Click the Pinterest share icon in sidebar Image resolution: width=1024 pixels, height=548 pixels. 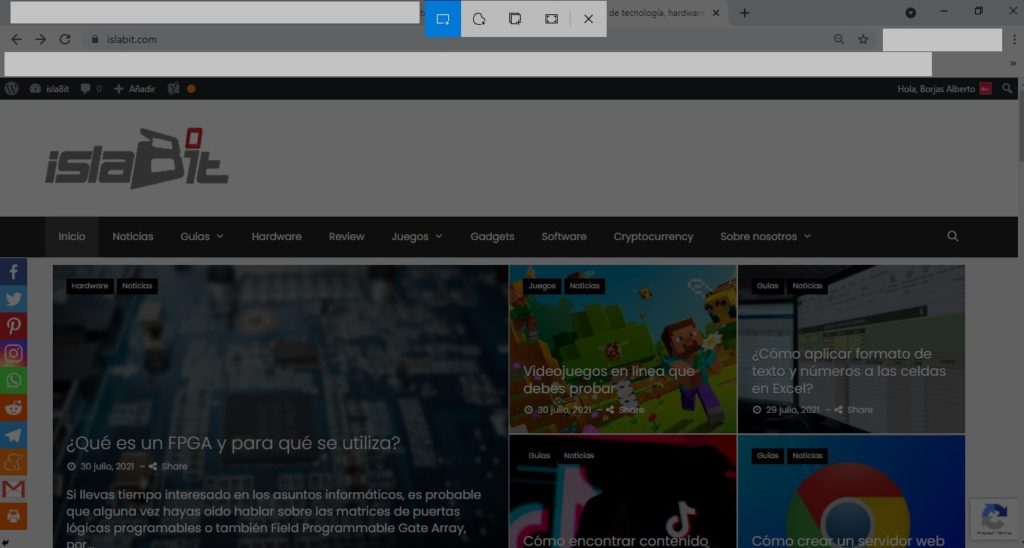click(x=13, y=326)
